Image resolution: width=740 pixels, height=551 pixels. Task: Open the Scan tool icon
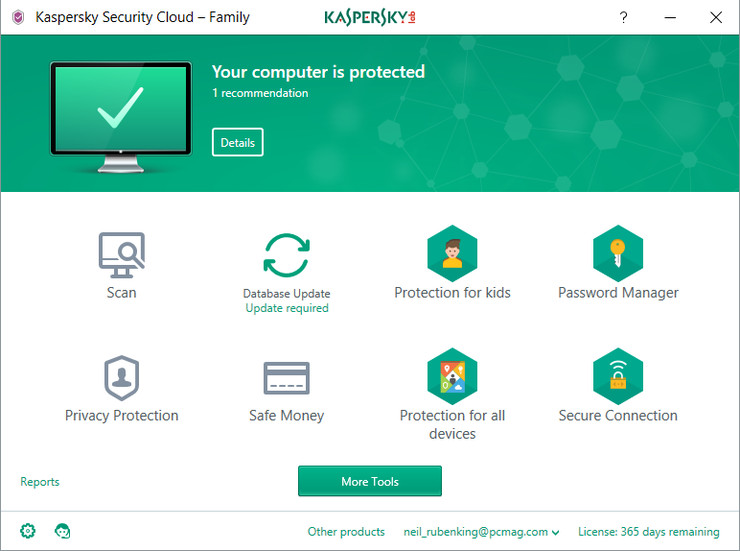tap(122, 255)
